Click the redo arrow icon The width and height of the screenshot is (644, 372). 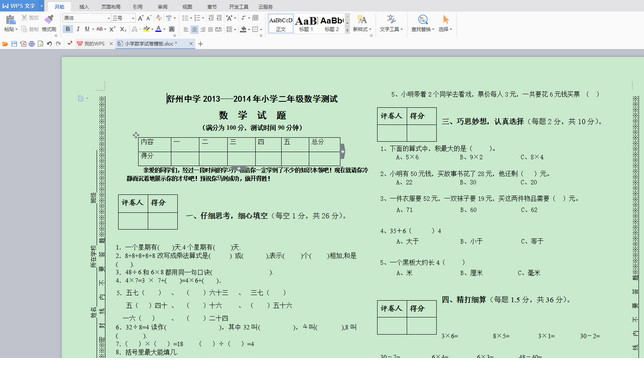[58, 44]
